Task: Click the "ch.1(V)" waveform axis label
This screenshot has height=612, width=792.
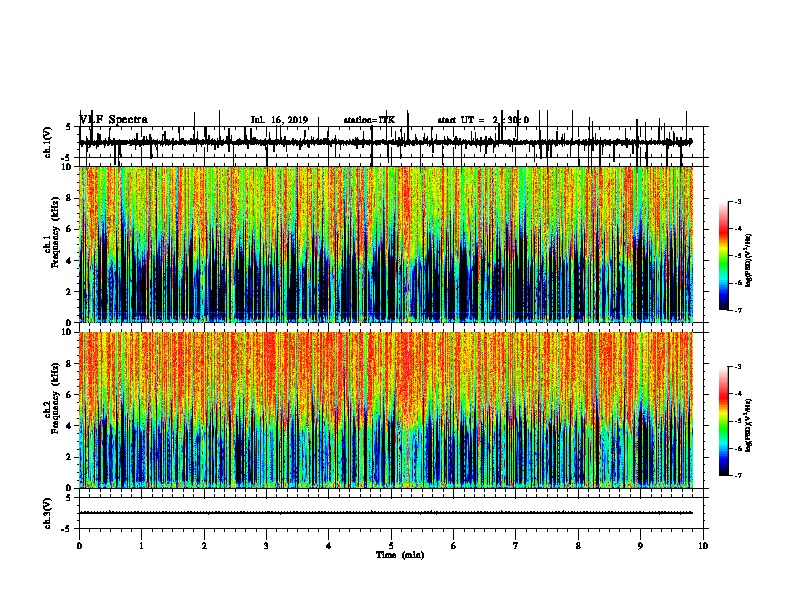Action: click(x=48, y=142)
